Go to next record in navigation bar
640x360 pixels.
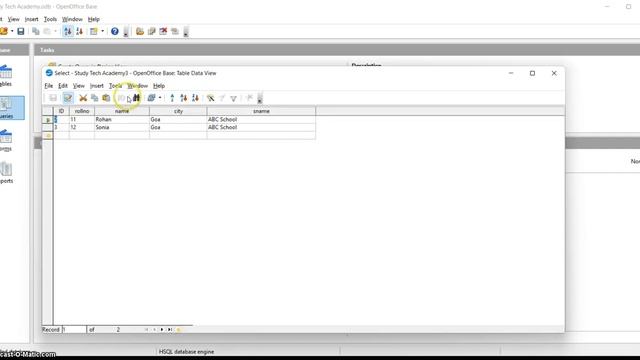[x=162, y=329]
